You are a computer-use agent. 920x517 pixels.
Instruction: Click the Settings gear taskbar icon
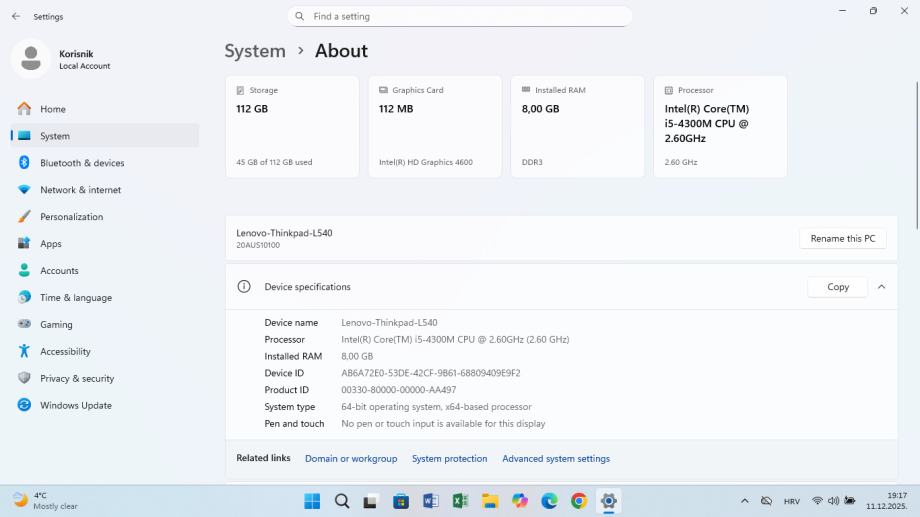point(608,501)
